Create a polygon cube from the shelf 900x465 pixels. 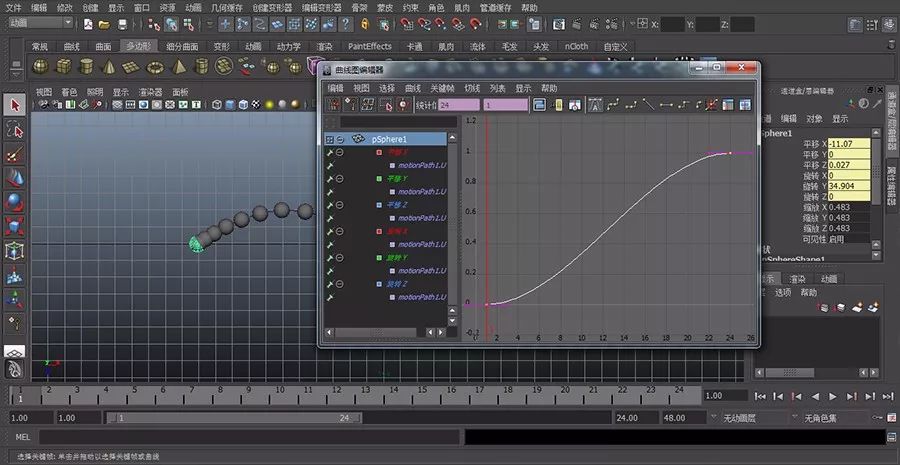coord(63,67)
